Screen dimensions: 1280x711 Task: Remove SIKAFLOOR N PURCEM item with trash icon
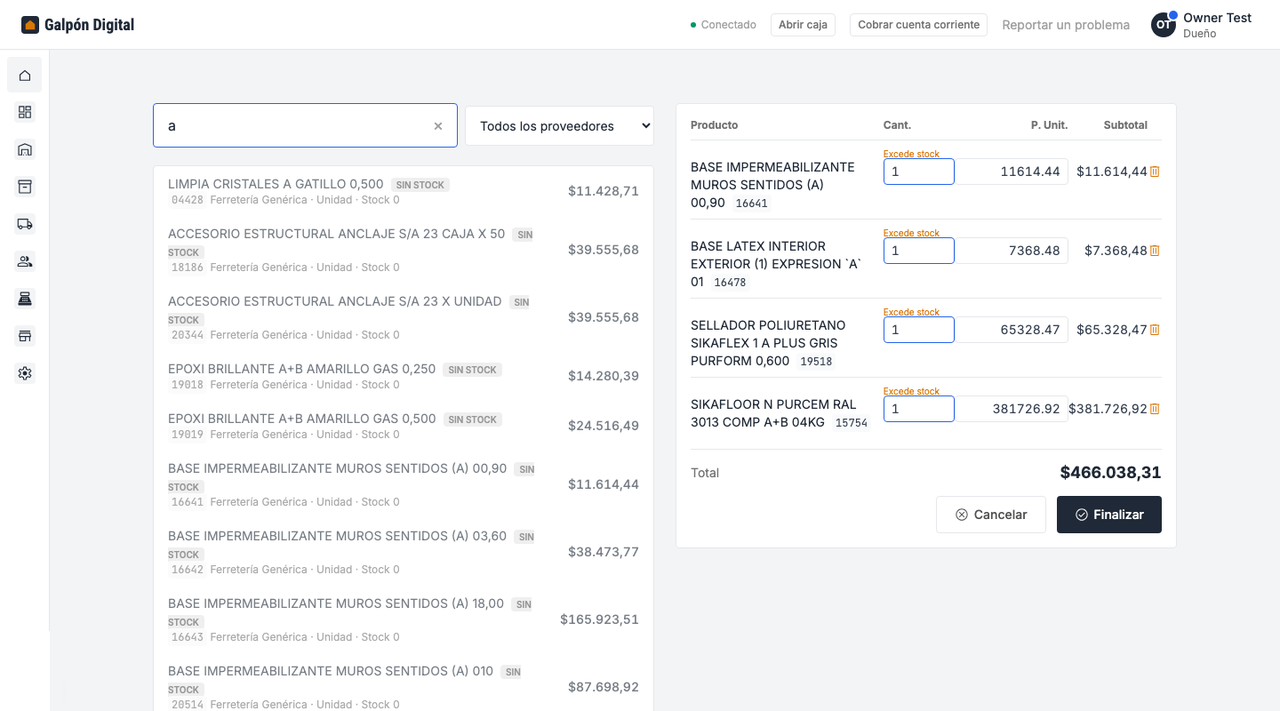coord(1155,409)
